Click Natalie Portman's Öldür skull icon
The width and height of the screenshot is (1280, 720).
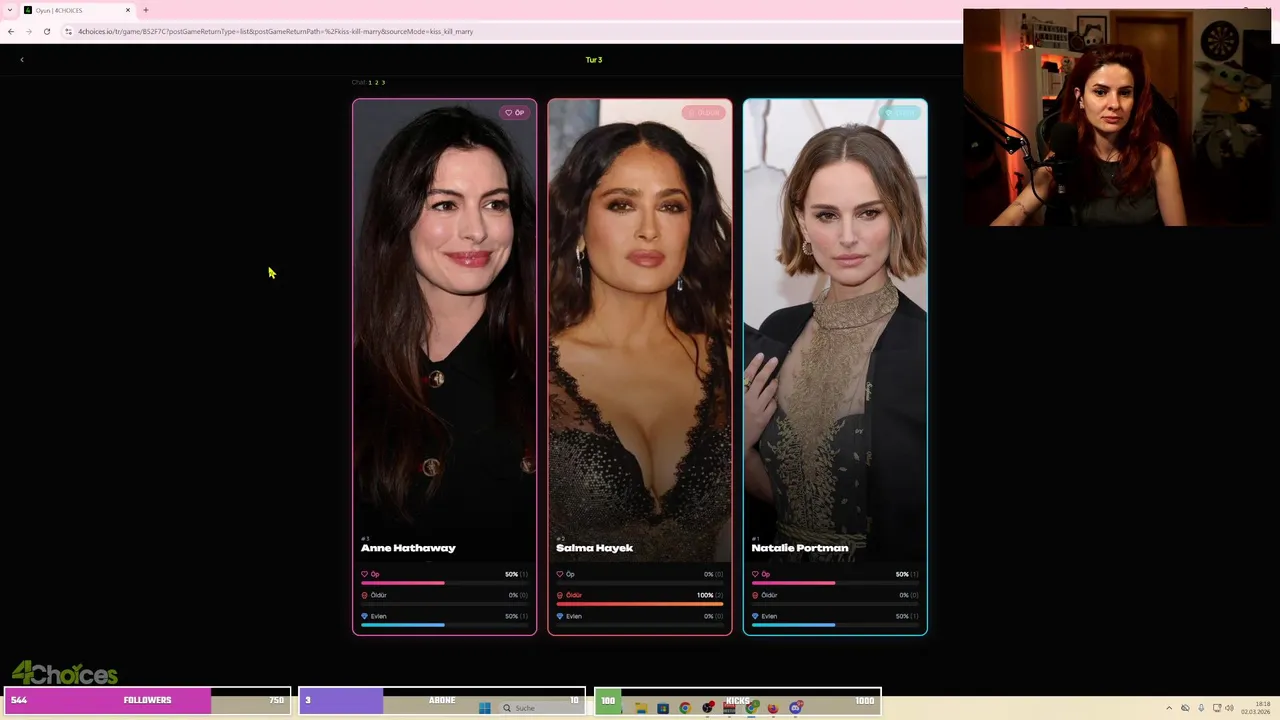pos(755,595)
